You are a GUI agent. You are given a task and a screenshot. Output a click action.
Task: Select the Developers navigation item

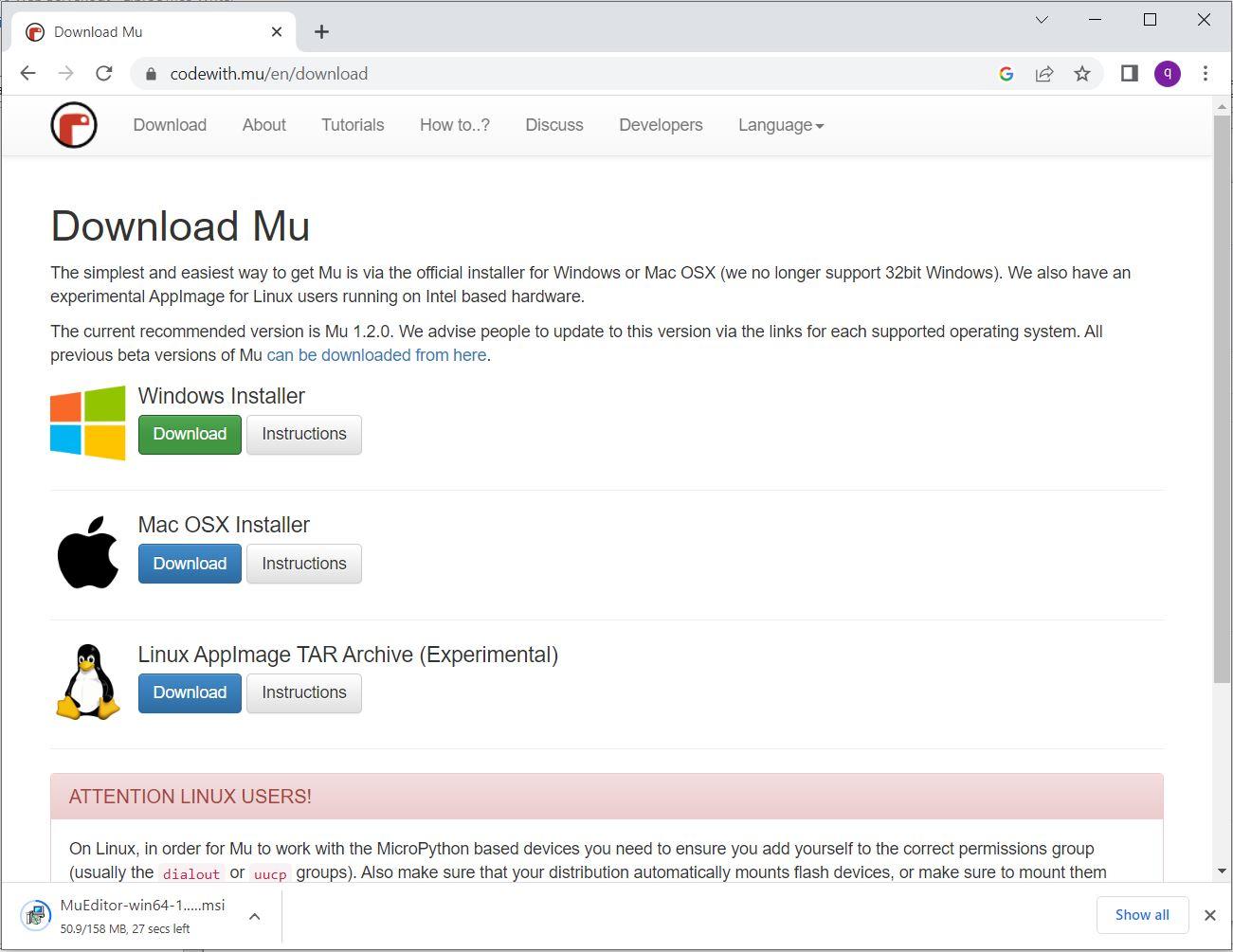click(x=660, y=124)
